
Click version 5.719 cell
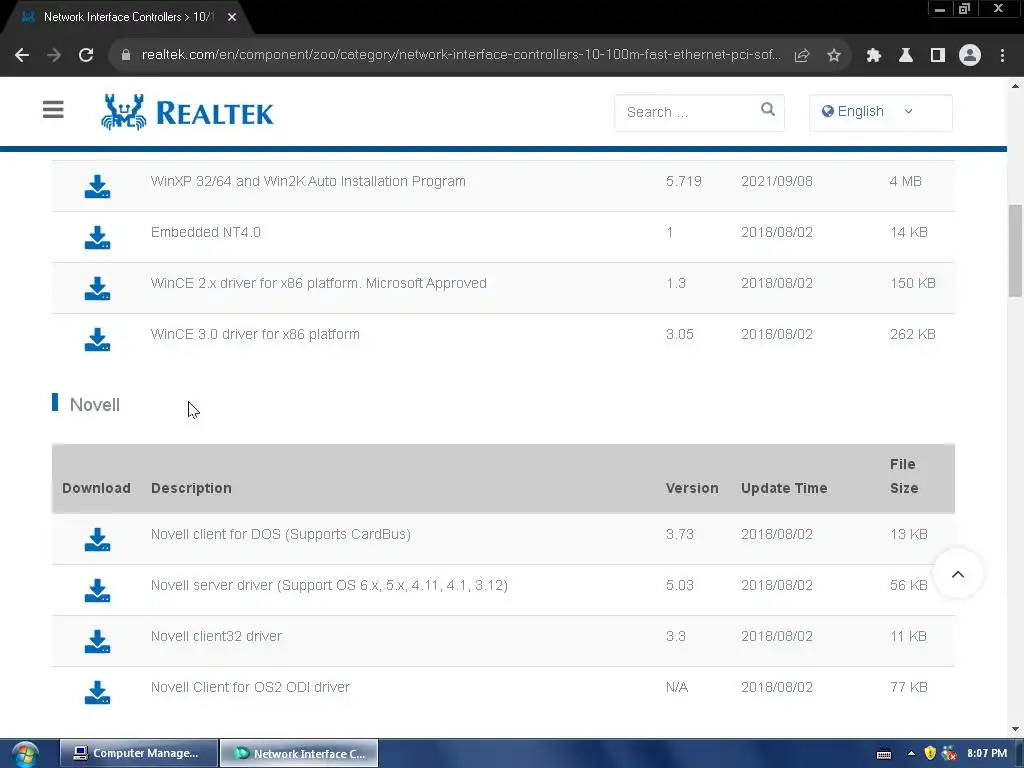pos(684,182)
